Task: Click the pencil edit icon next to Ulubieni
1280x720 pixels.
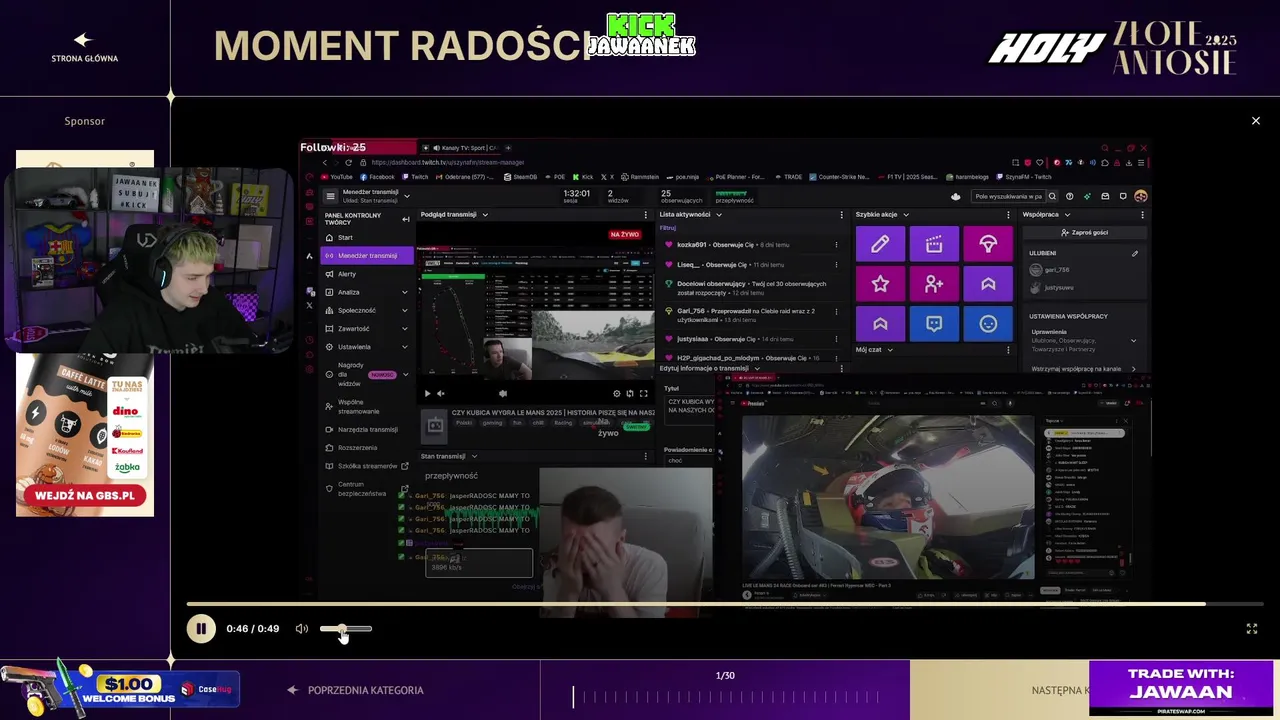Action: click(x=1134, y=253)
